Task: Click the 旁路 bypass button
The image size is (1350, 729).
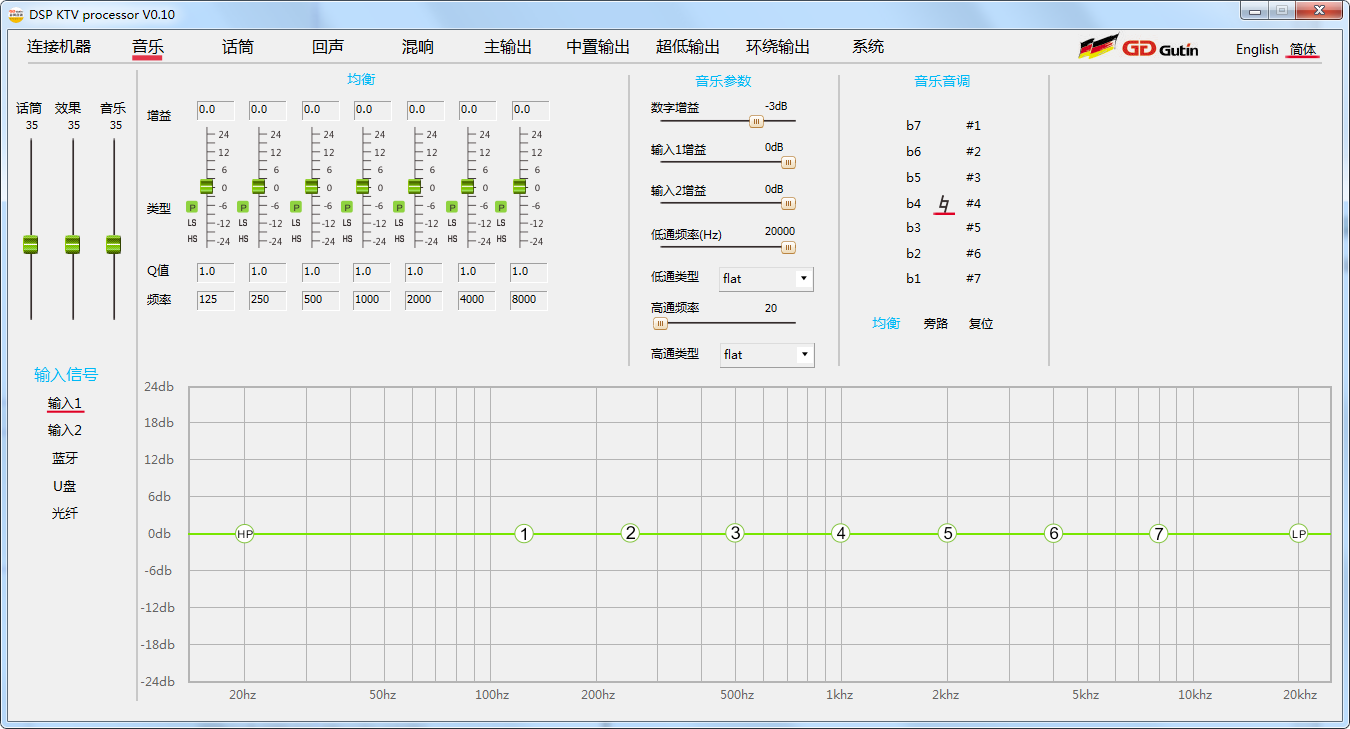Action: pos(936,324)
